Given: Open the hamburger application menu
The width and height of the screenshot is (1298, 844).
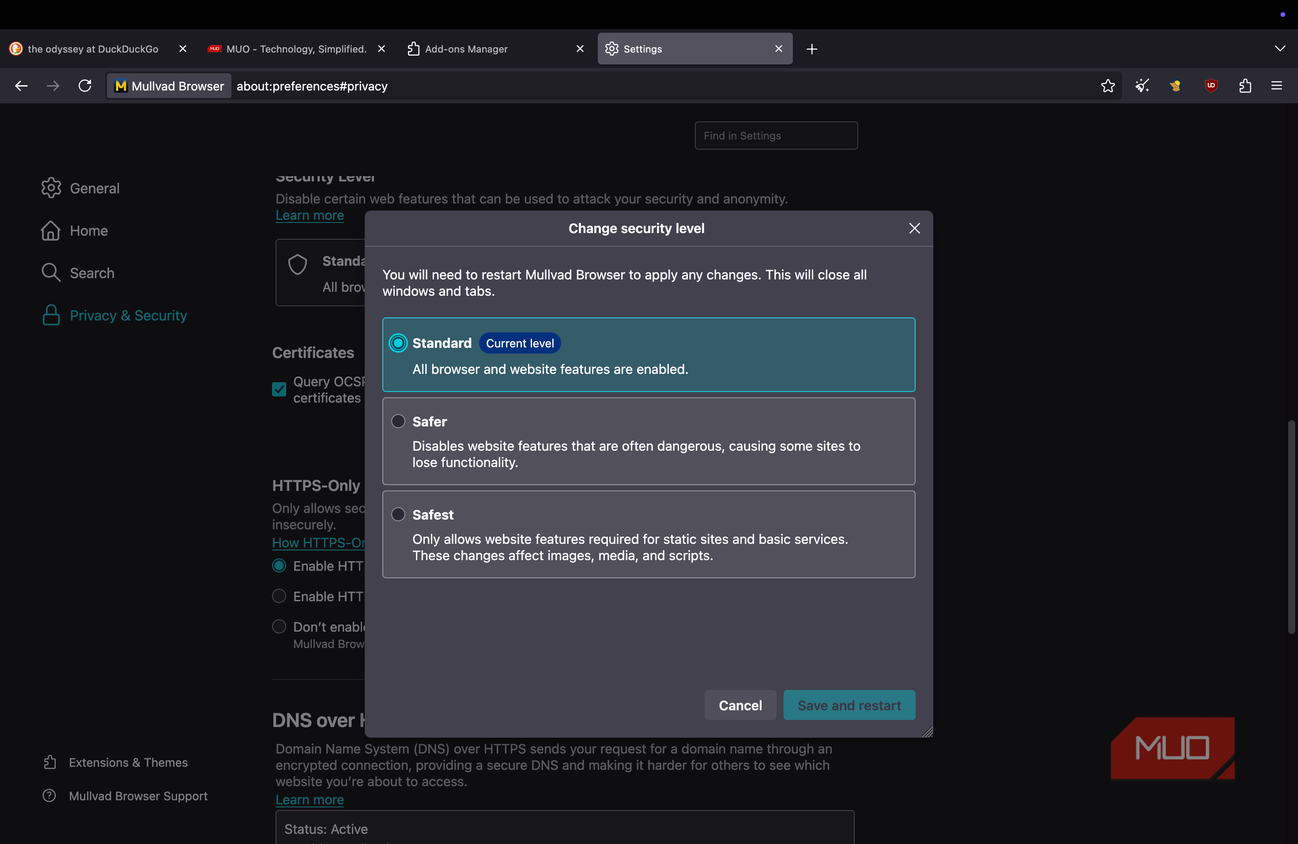Looking at the screenshot, I should [x=1277, y=86].
